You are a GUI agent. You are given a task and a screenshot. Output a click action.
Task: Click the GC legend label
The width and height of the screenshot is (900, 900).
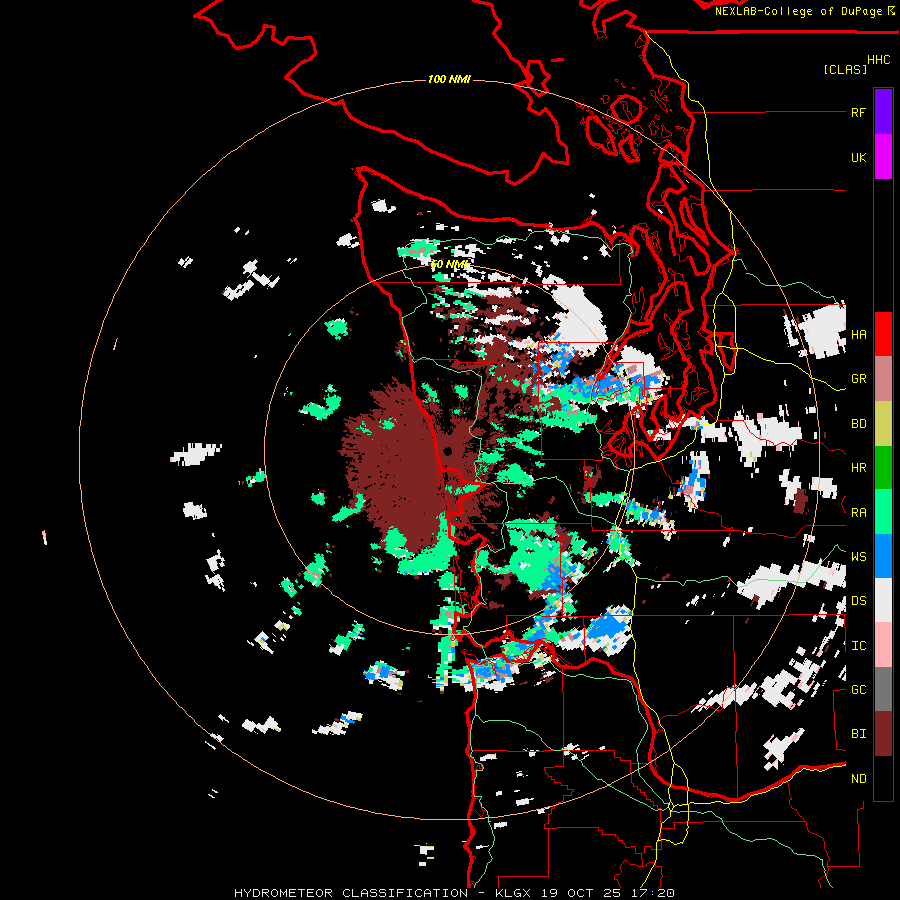858,690
